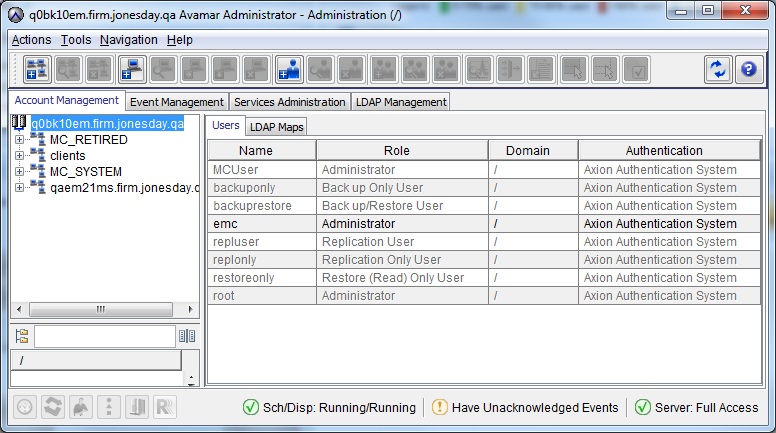Switch to the Services Administration tab
Image resolution: width=776 pixels, height=433 pixels.
290,102
